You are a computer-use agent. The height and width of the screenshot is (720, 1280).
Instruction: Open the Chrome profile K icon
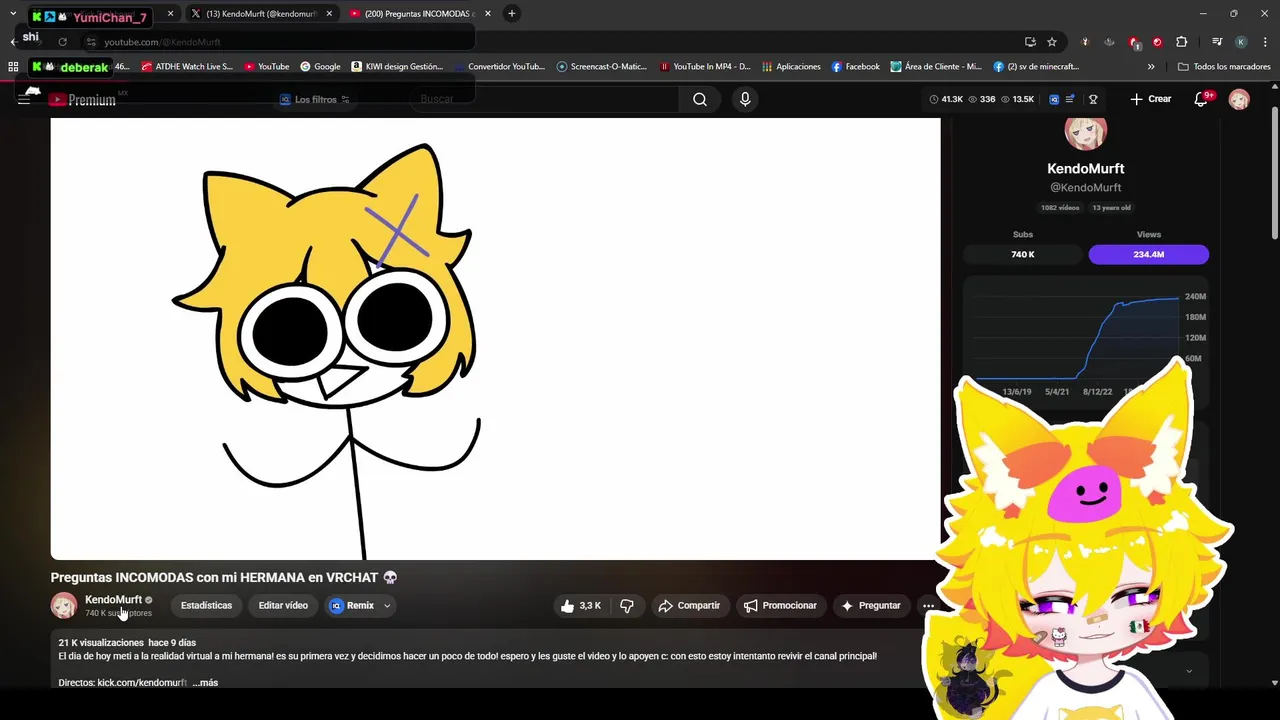1241,42
